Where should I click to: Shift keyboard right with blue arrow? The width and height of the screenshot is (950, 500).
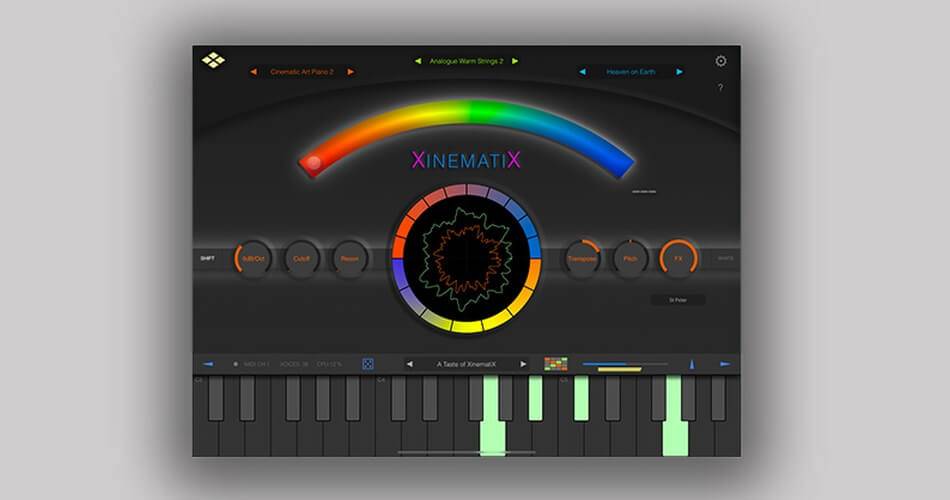click(x=725, y=364)
